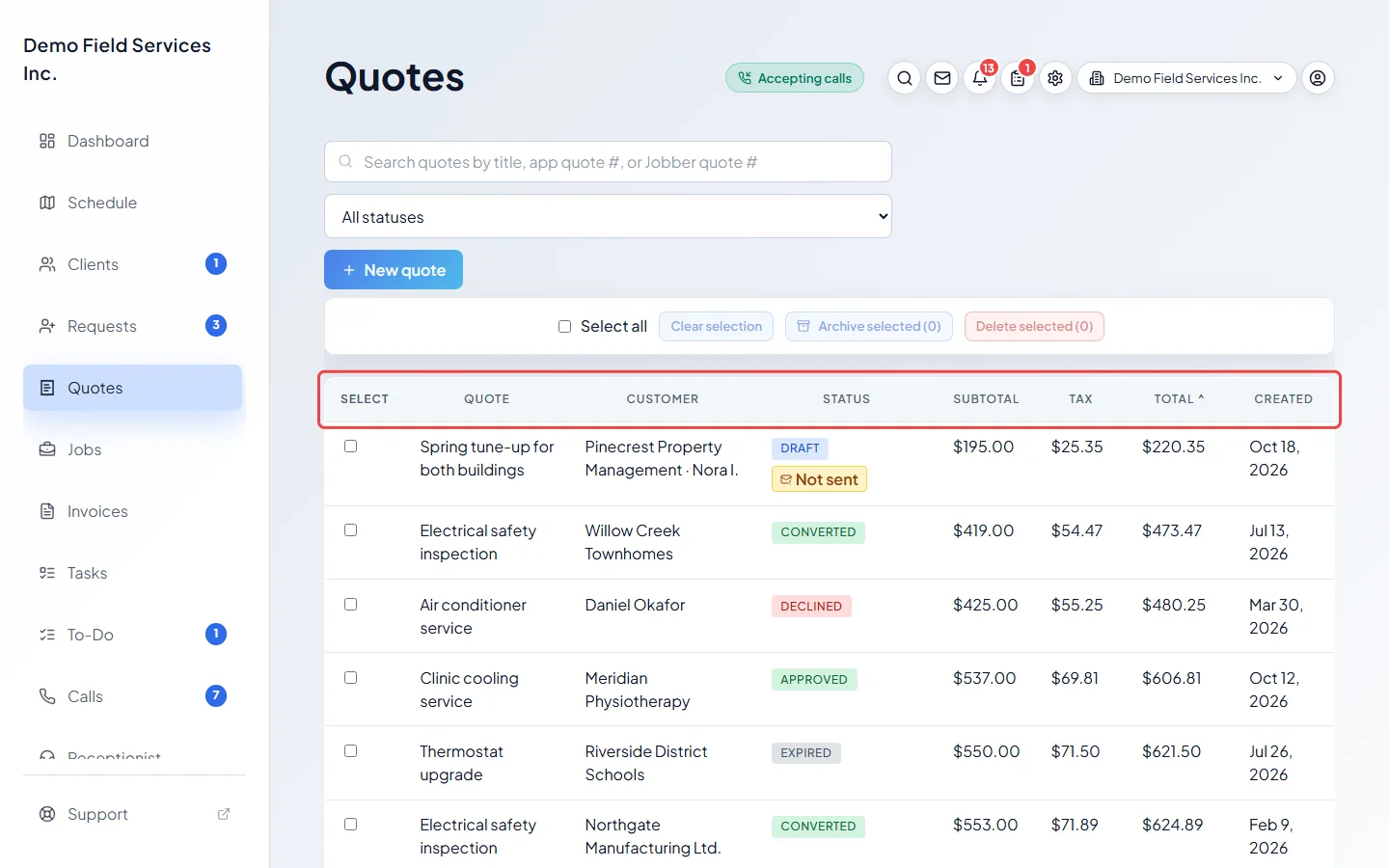1389x868 pixels.
Task: Toggle the Select all checkbox
Action: point(564,326)
